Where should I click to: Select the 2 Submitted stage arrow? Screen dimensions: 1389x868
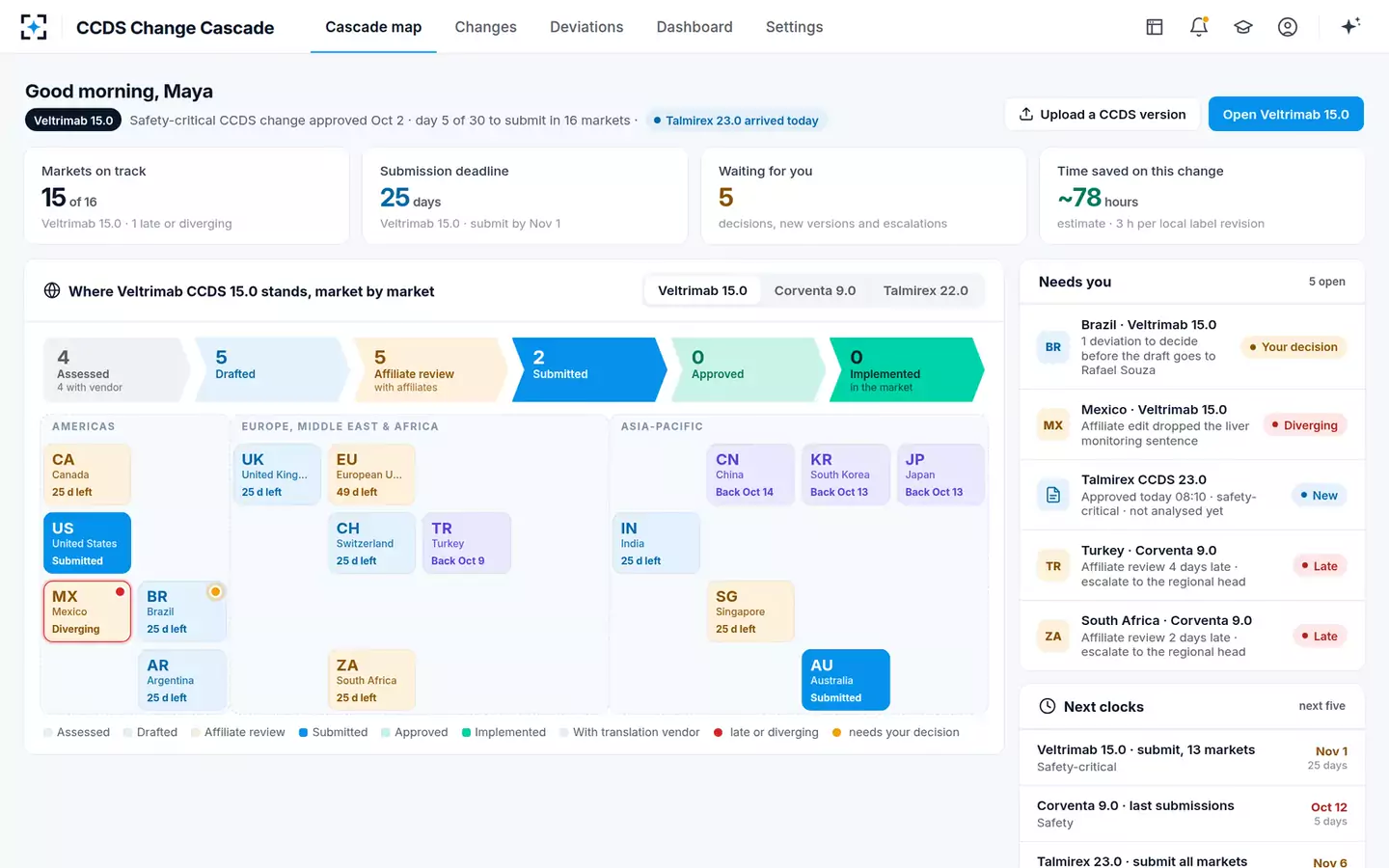(x=588, y=369)
